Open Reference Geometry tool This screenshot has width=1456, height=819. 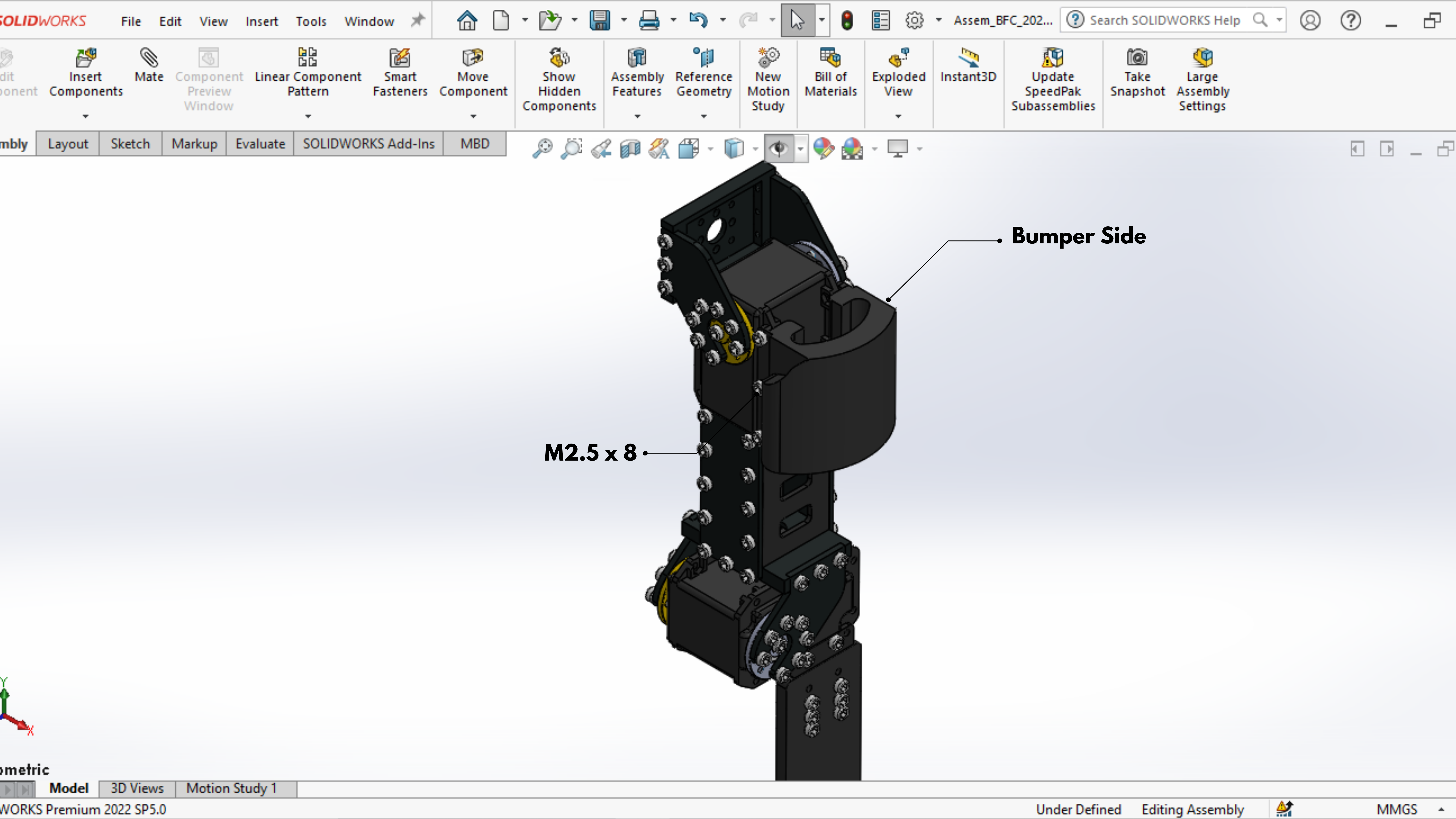pos(704,72)
